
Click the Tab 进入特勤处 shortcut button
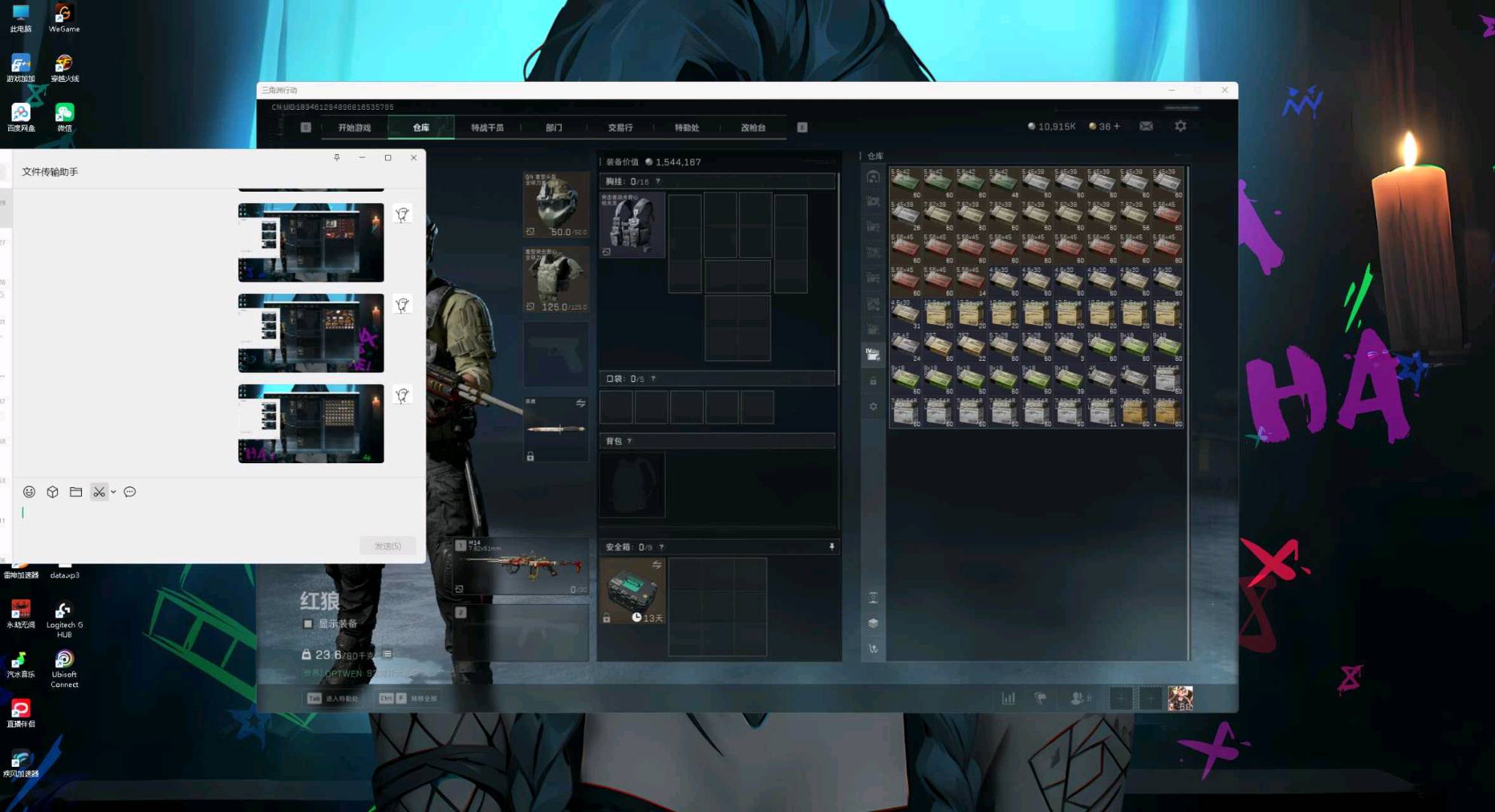tap(332, 698)
